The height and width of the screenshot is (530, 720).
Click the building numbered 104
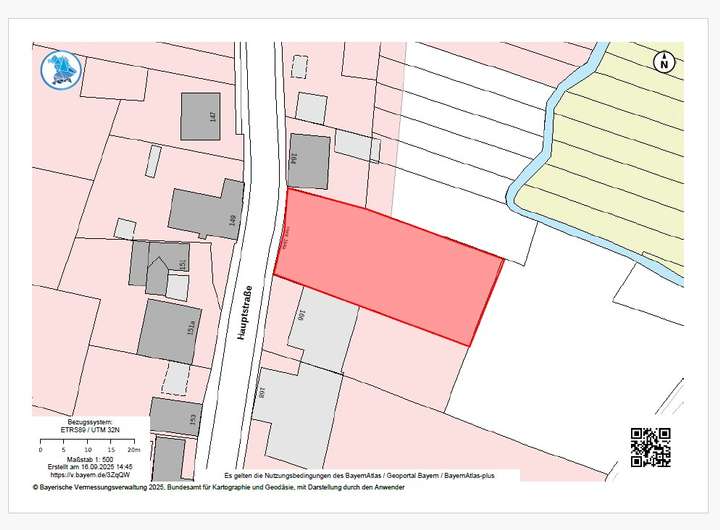[308, 160]
